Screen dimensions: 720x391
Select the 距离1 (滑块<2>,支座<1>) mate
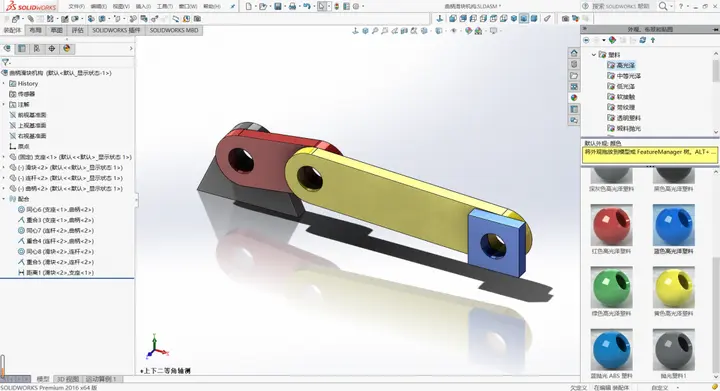[x=56, y=273]
